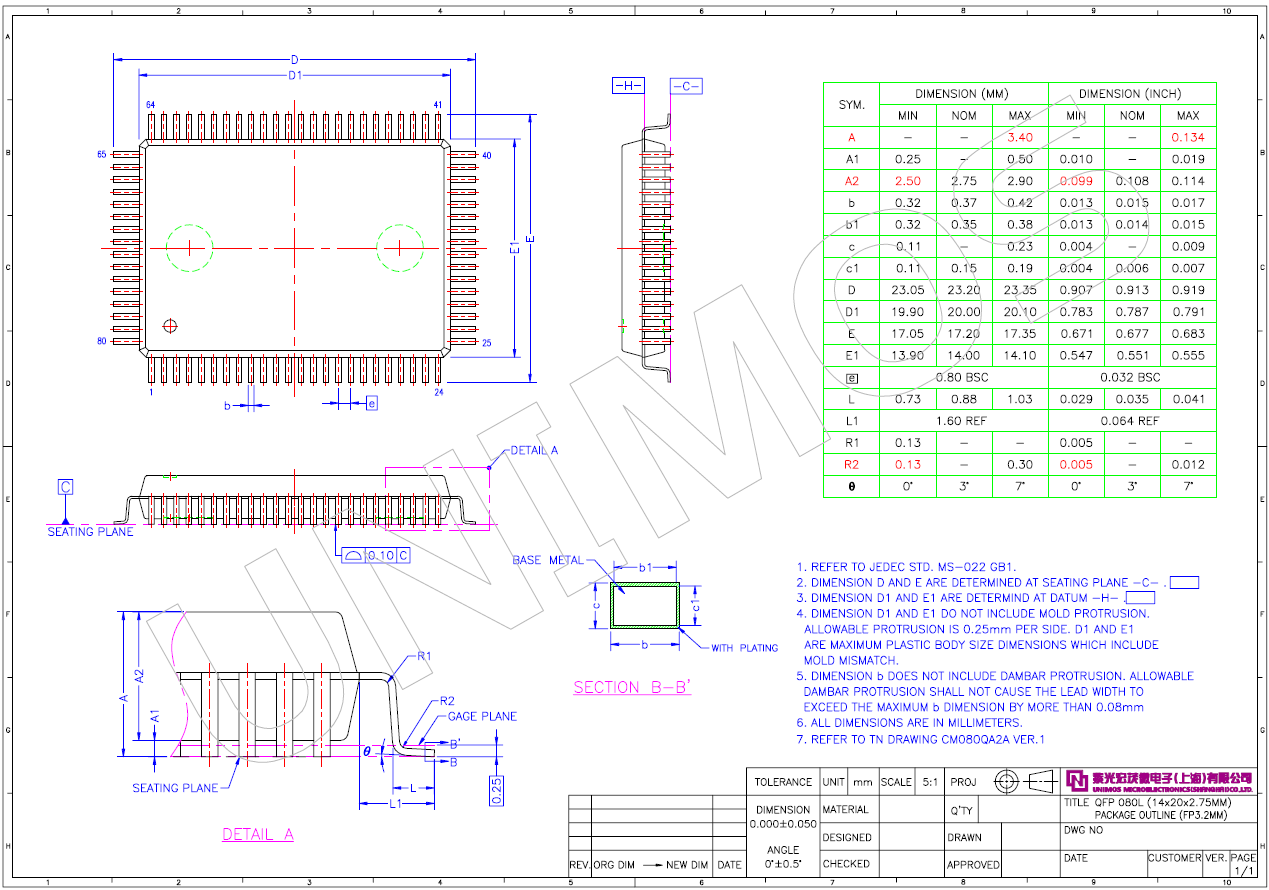Click the UNIMOS company logo in title block

point(1159,779)
